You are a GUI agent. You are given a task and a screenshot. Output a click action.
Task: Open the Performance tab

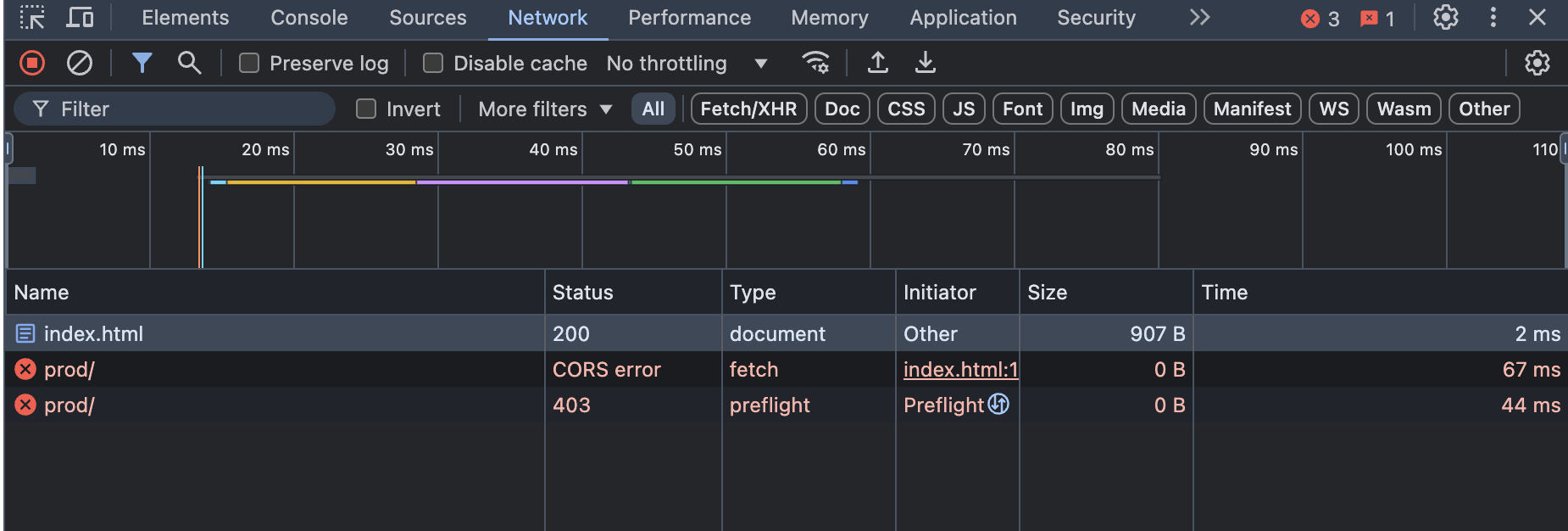689,18
